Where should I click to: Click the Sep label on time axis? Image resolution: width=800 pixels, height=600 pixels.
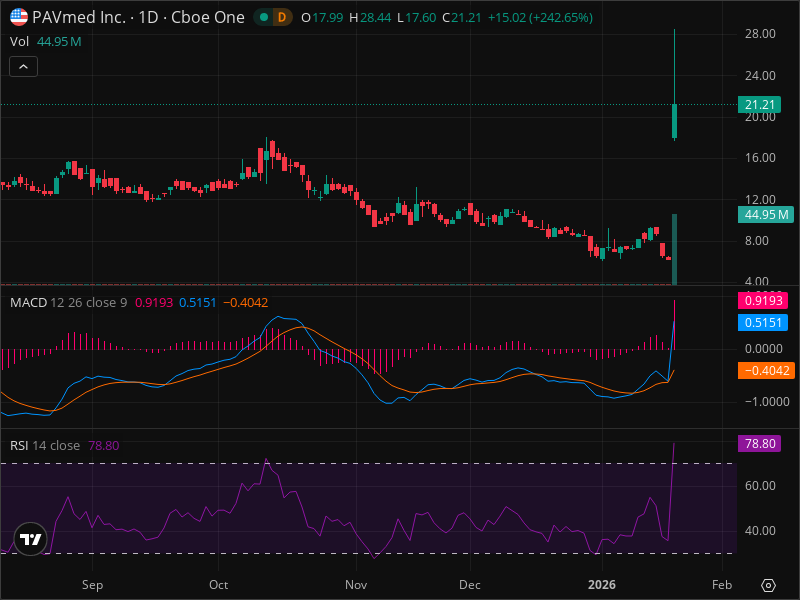[92, 585]
